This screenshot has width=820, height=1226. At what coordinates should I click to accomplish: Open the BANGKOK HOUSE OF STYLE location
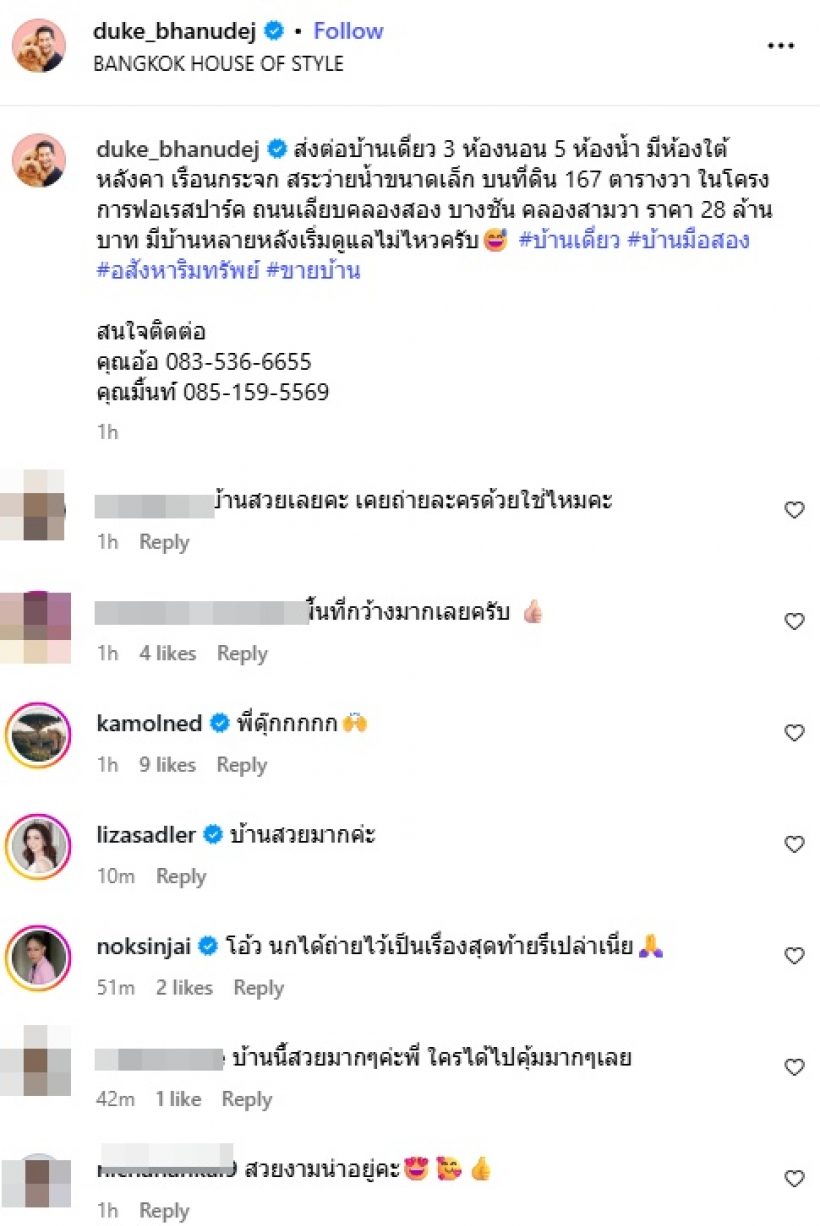click(218, 64)
